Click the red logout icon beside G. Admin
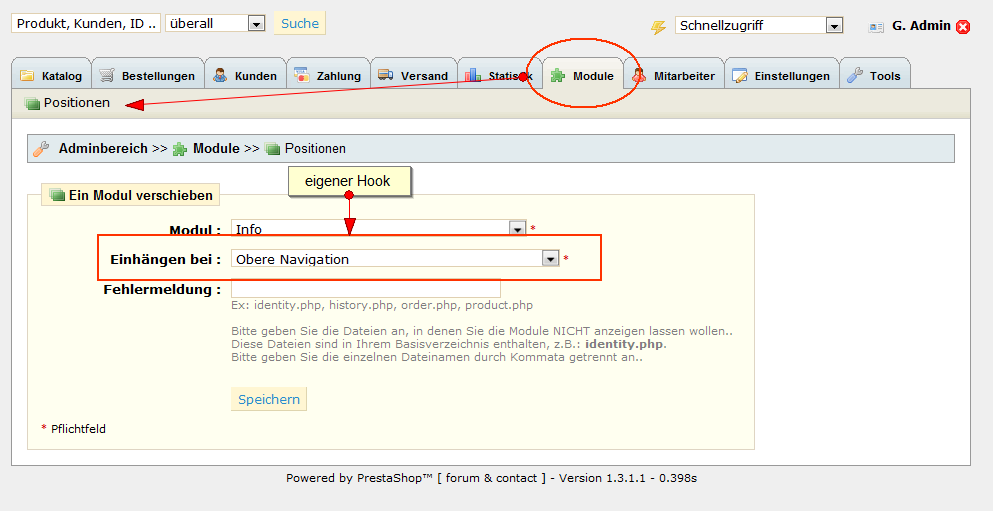This screenshot has height=511, width=993. [963, 27]
